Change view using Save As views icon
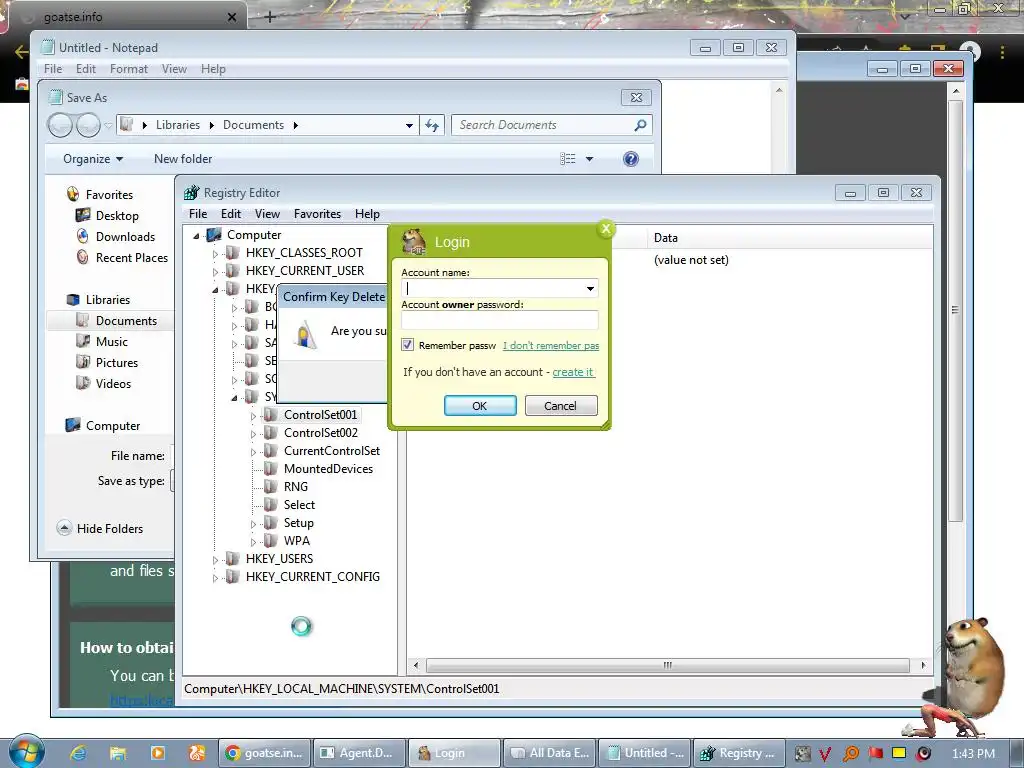Image resolution: width=1024 pixels, height=768 pixels. [568, 159]
